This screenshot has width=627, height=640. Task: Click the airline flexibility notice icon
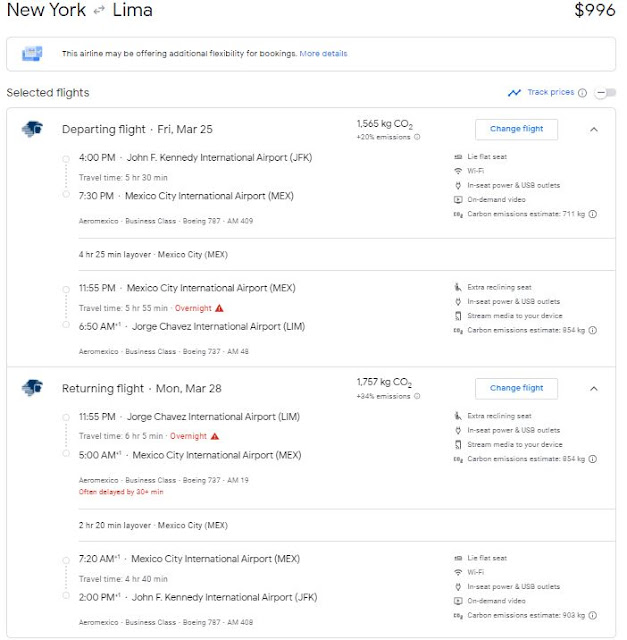[x=32, y=53]
